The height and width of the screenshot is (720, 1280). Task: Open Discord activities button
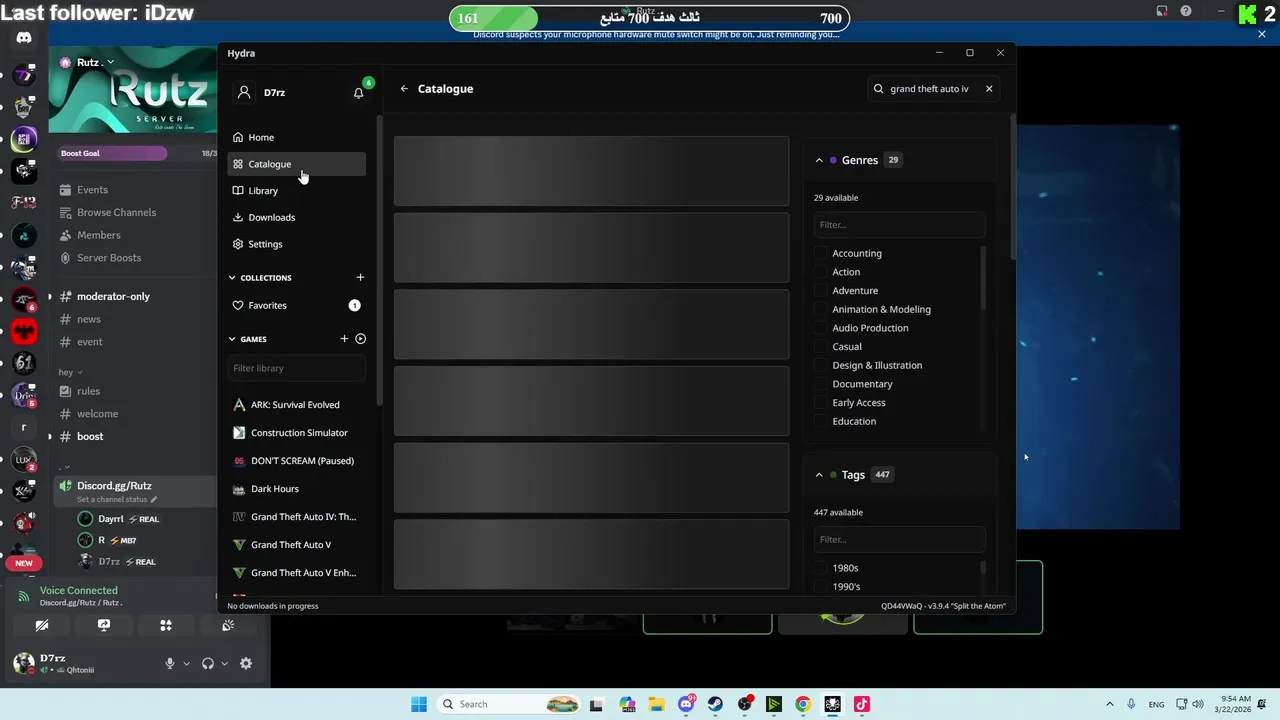166,626
